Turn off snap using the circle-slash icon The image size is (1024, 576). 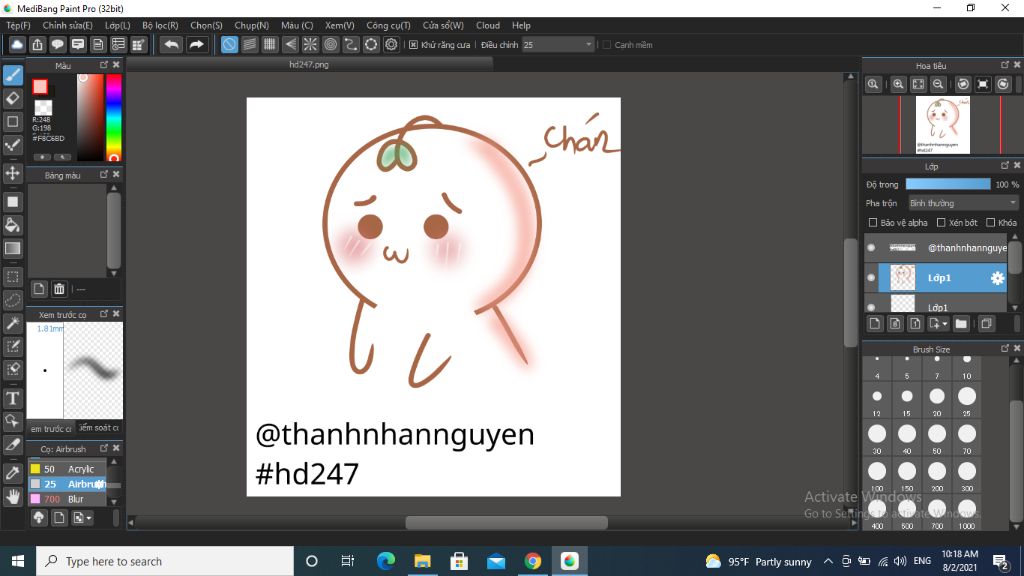click(229, 44)
